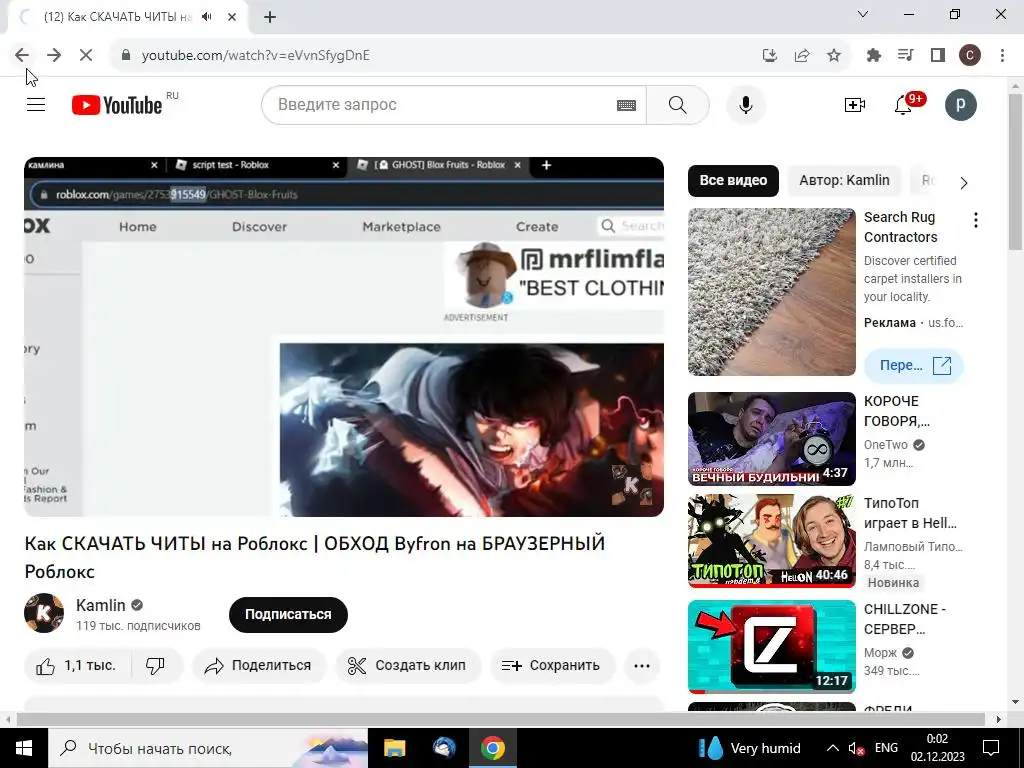Screen dimensions: 1024x768
Task: Open the Kamlin channel avatar
Action: 44,613
